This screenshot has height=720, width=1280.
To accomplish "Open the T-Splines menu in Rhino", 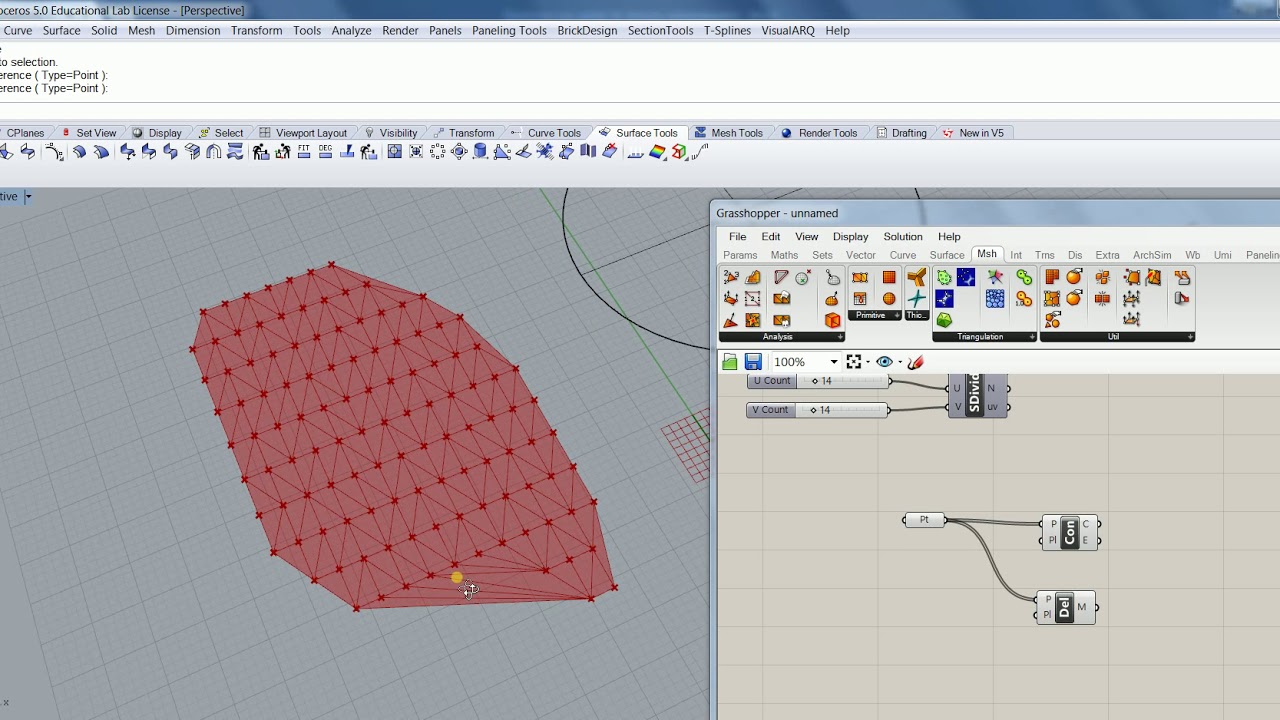I will (727, 31).
